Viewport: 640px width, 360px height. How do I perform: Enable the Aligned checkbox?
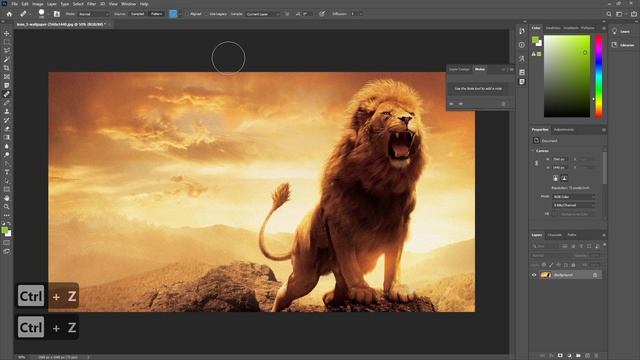[187, 14]
